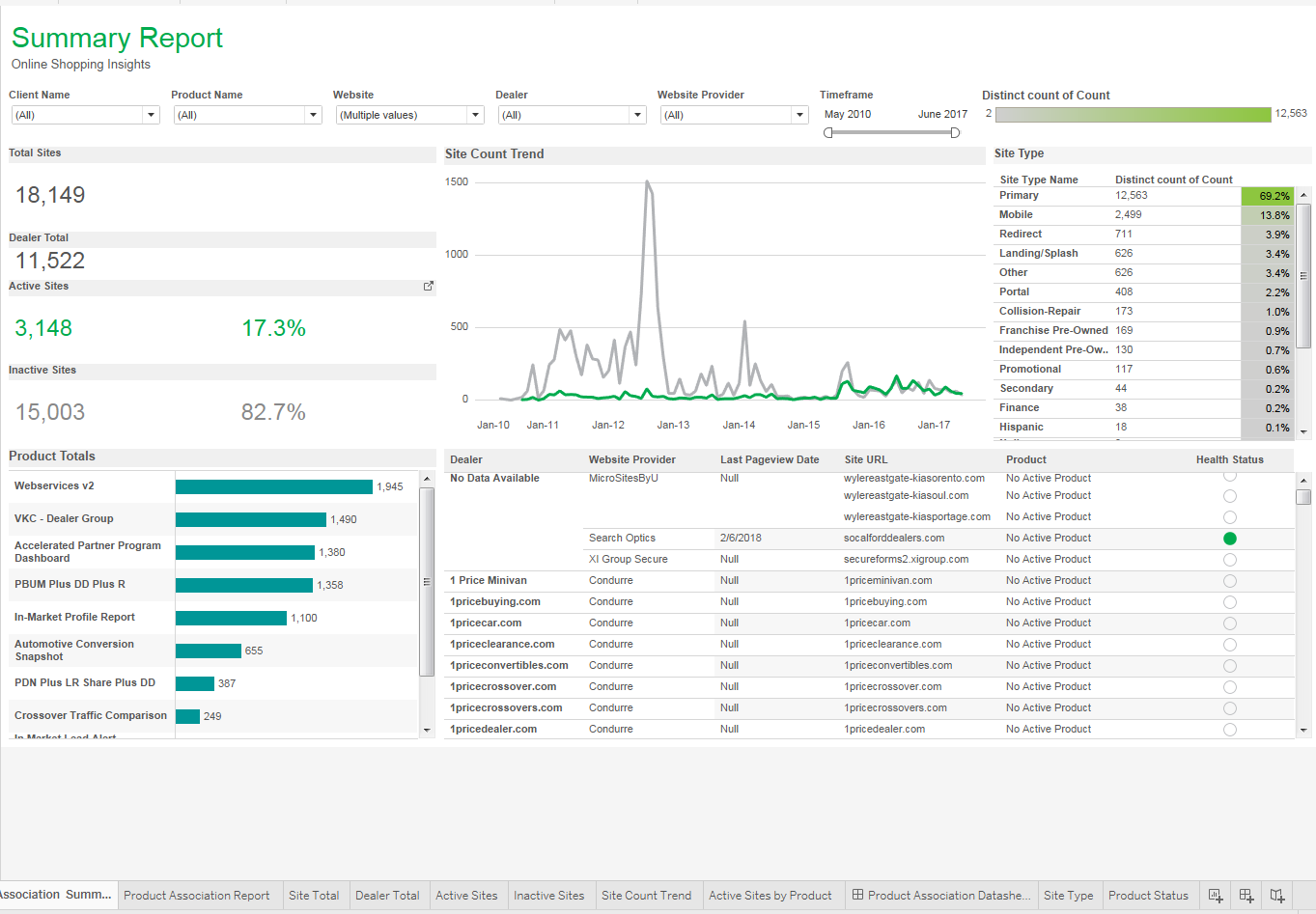Click the dealer table scrollbar down arrow
The height and width of the screenshot is (914, 1316).
[1303, 731]
